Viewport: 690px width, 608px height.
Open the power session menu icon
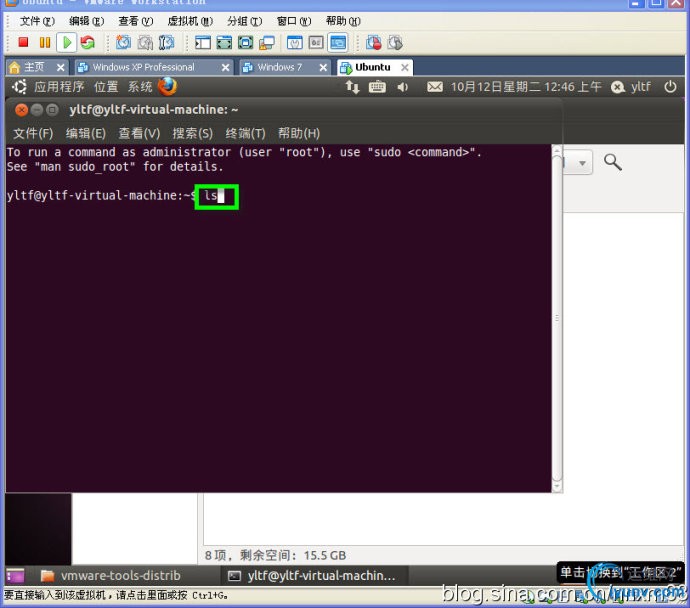click(670, 86)
